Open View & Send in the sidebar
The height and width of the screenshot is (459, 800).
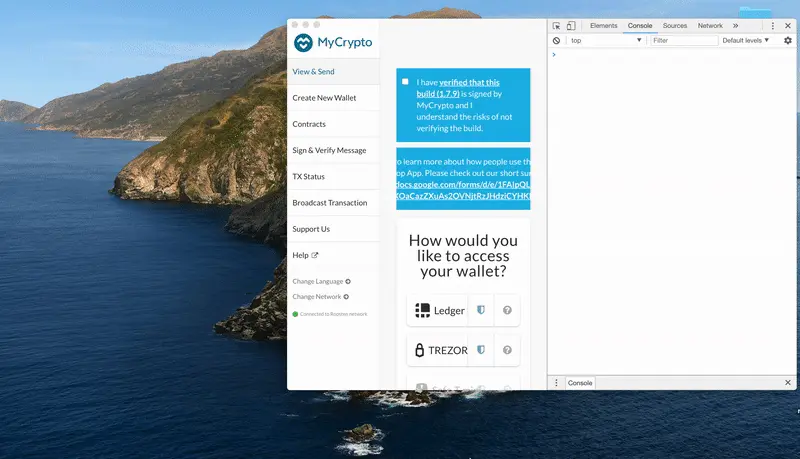333,72
